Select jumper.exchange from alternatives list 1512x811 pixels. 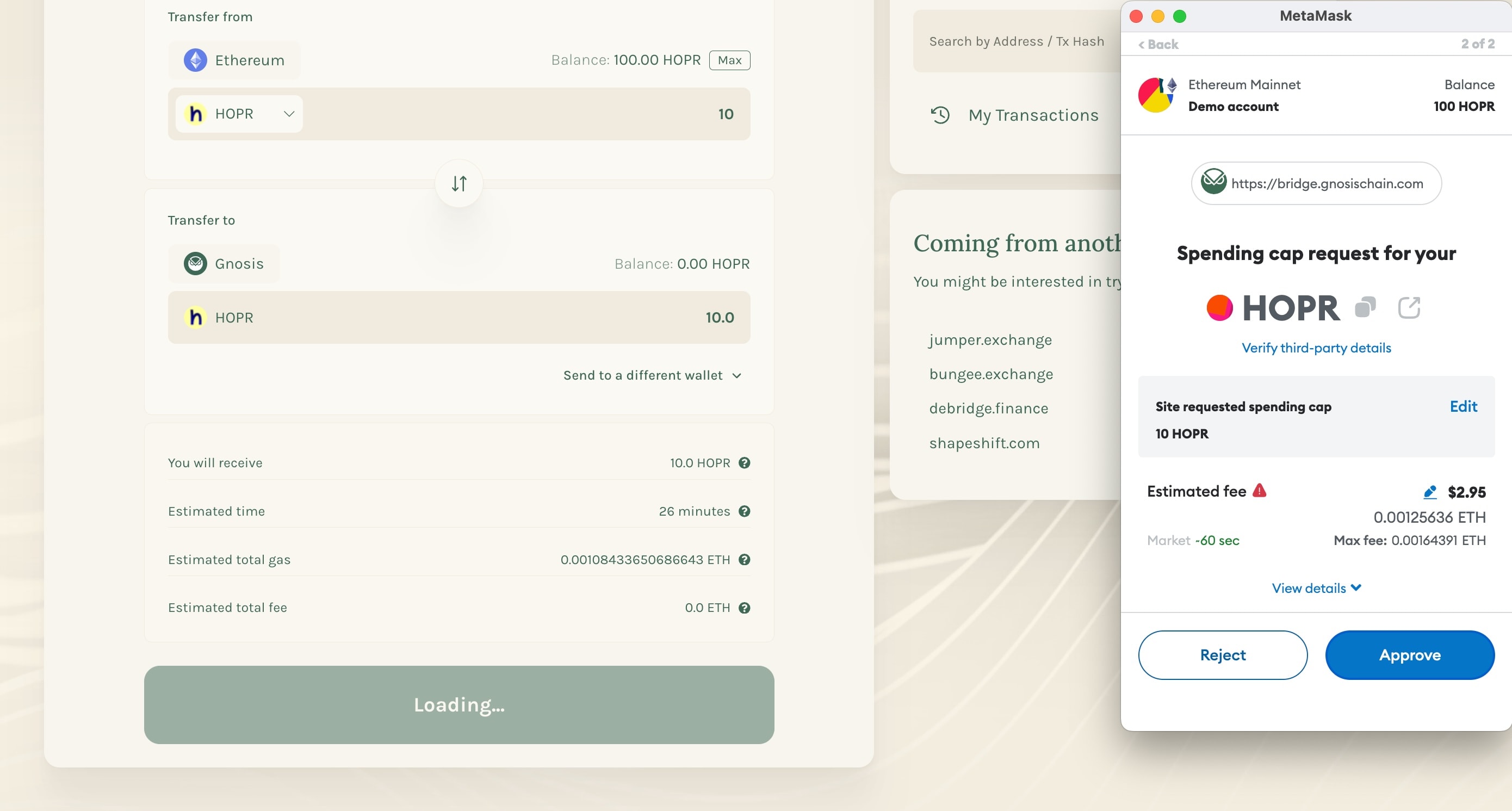click(990, 339)
